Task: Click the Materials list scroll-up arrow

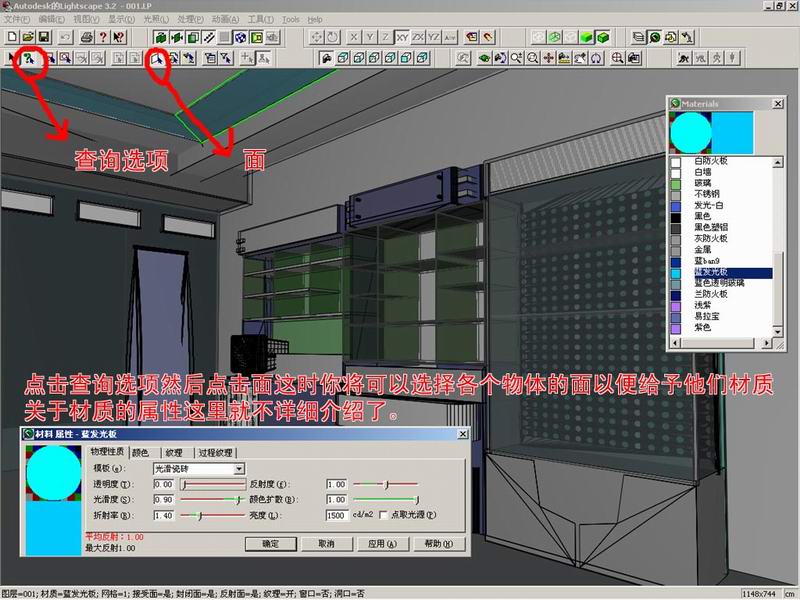Action: tap(778, 163)
